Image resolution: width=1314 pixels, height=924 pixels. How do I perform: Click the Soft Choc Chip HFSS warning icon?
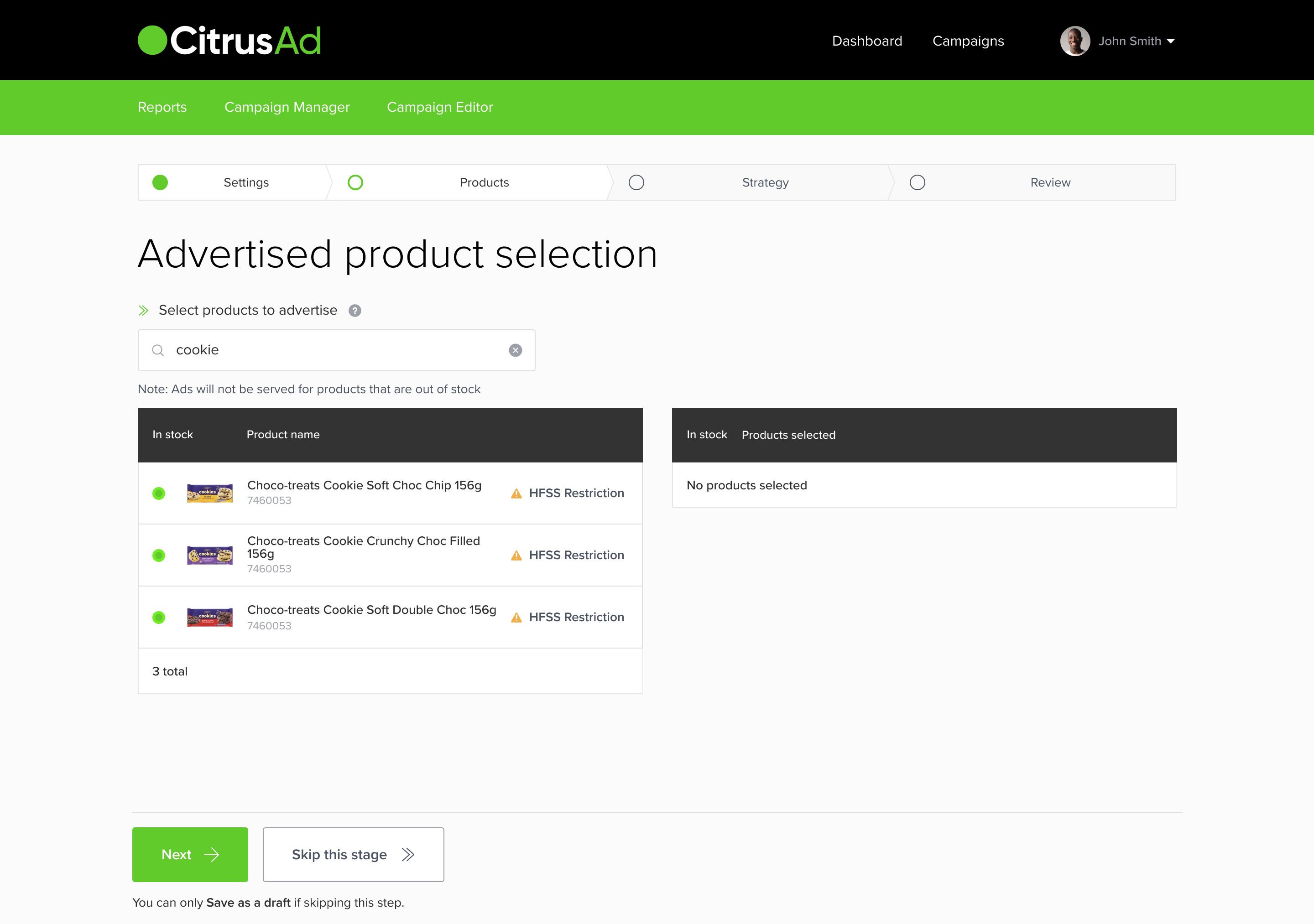[x=516, y=493]
